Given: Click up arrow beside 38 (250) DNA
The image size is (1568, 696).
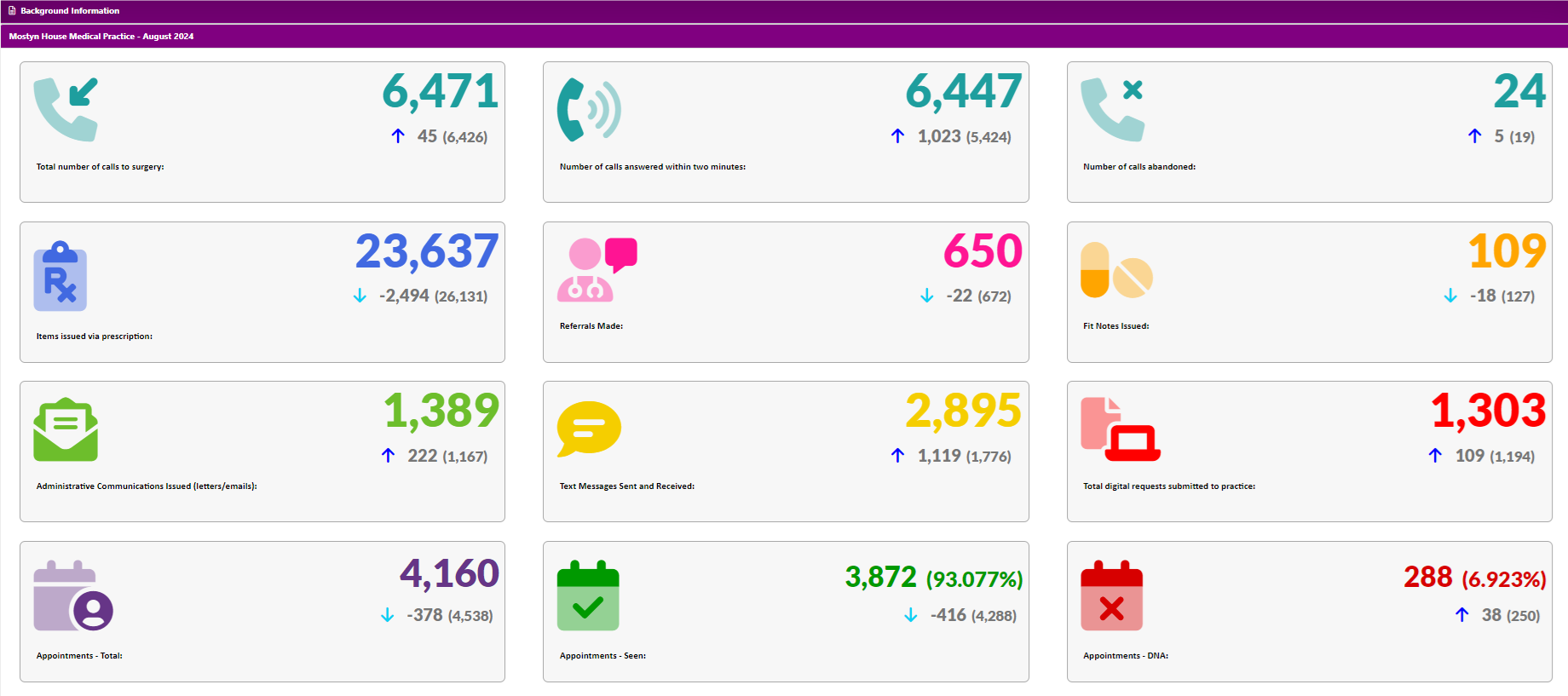Looking at the screenshot, I should point(1462,615).
